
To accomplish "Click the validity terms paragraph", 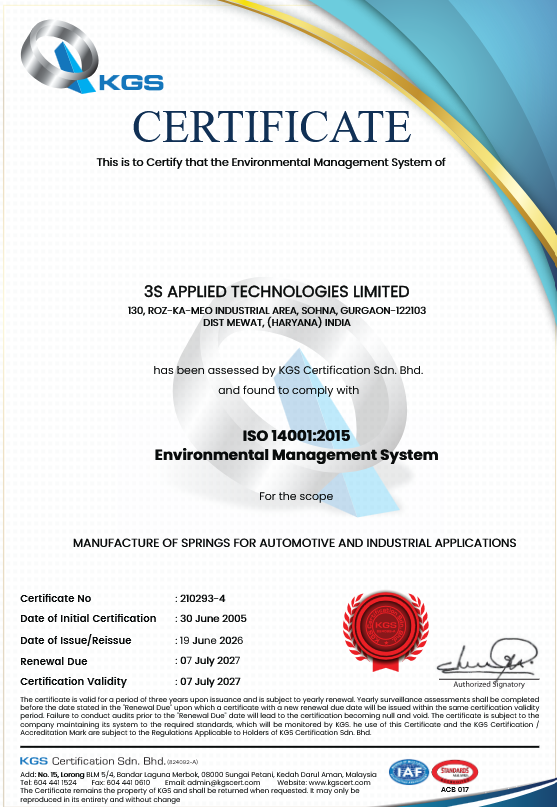I will [280, 716].
